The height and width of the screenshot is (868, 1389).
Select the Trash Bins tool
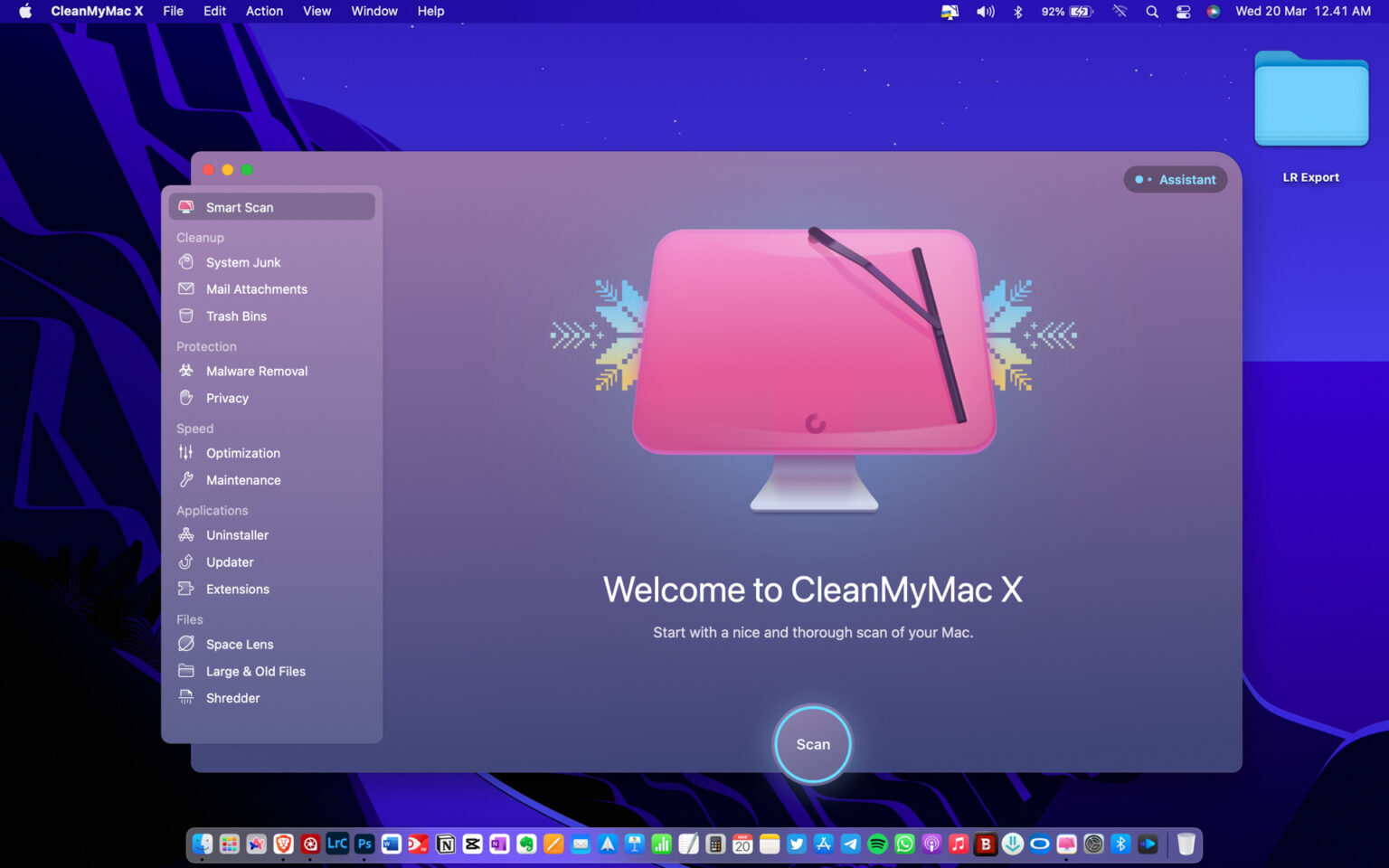pyautogui.click(x=236, y=316)
